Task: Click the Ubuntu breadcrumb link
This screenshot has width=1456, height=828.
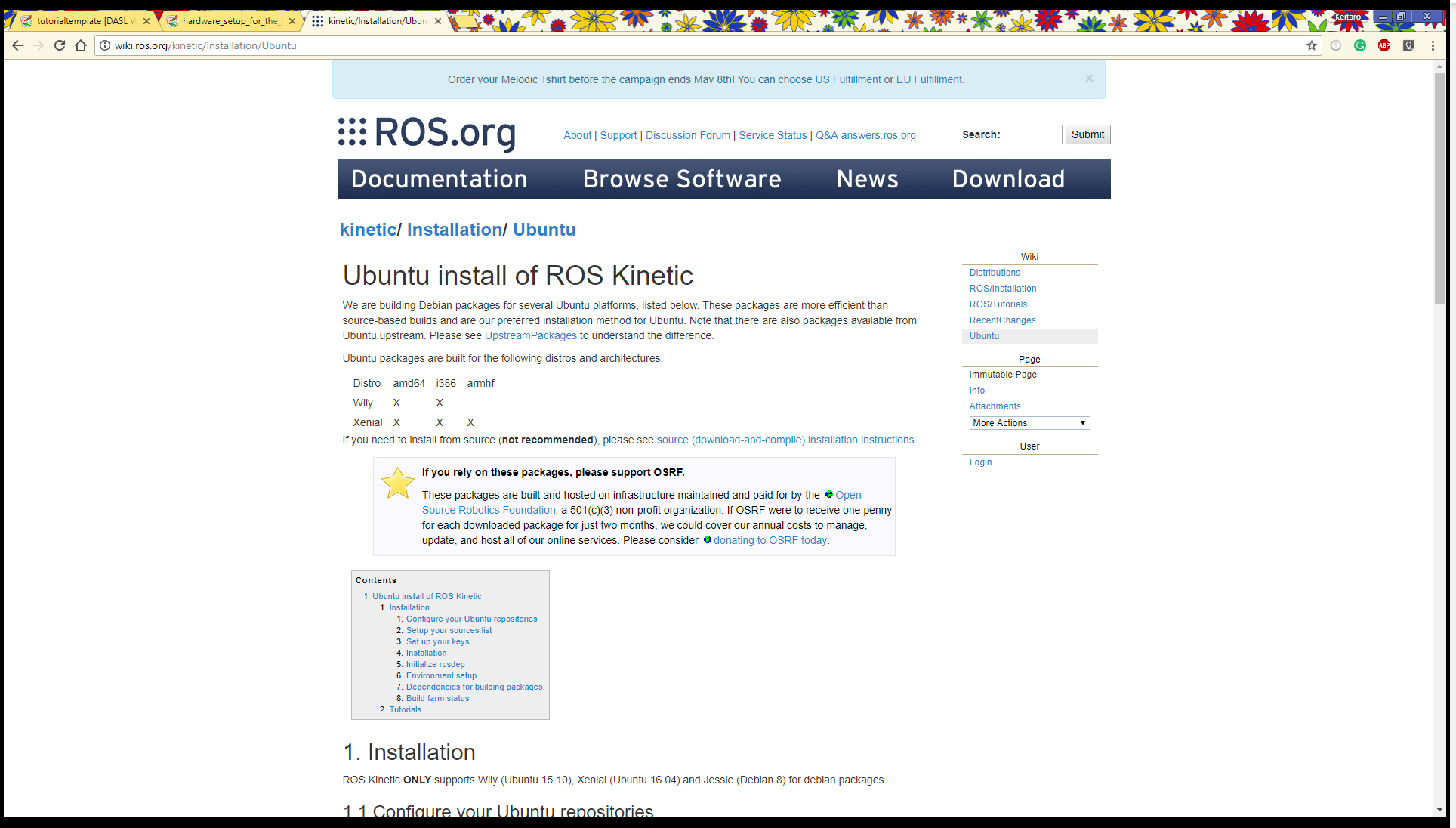Action: pyautogui.click(x=544, y=230)
